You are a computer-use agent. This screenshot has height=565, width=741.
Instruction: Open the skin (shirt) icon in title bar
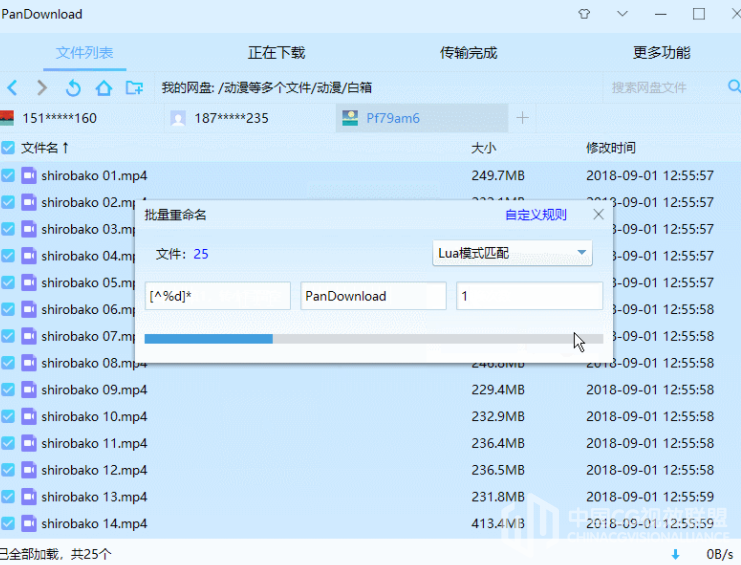coord(584,14)
